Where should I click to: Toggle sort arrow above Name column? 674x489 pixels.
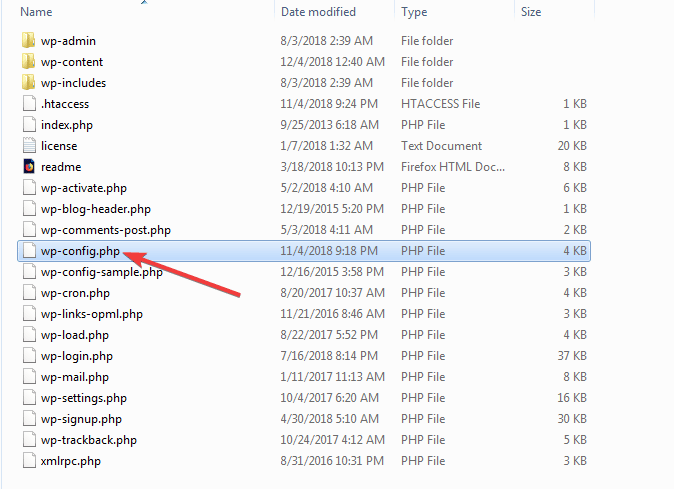145,3
